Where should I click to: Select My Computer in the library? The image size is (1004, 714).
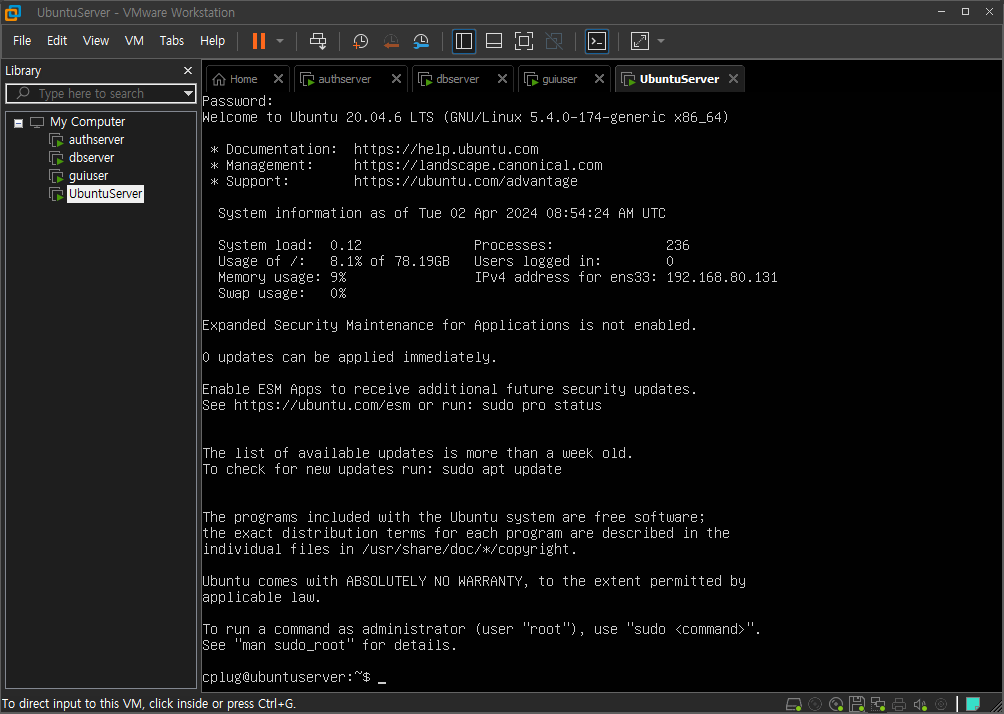click(x=87, y=122)
